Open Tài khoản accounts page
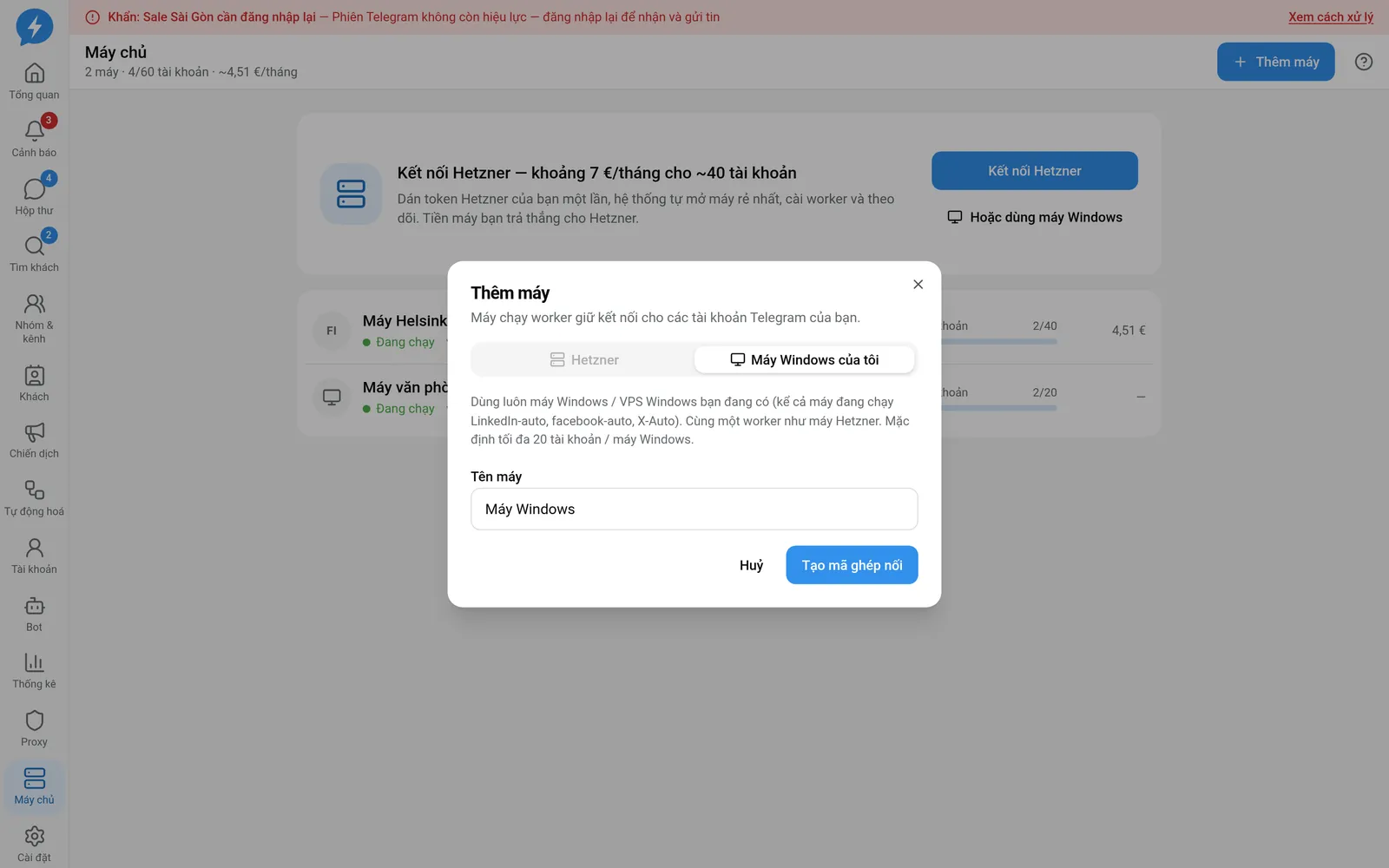This screenshot has height=868, width=1389. point(34,556)
